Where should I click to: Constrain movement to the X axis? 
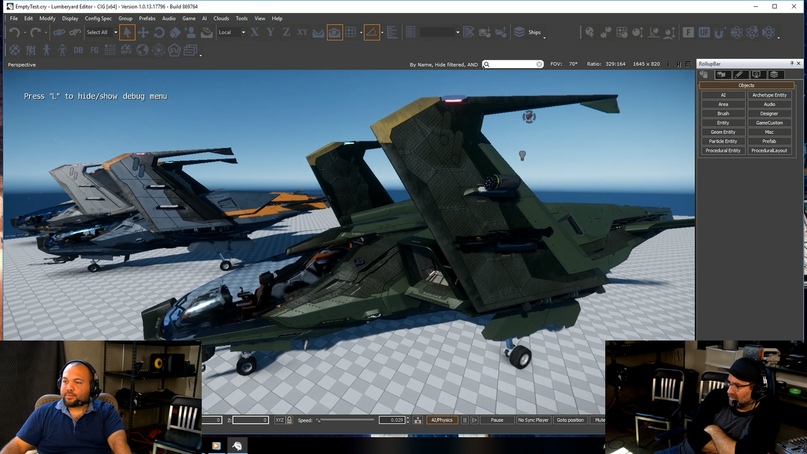[x=254, y=32]
